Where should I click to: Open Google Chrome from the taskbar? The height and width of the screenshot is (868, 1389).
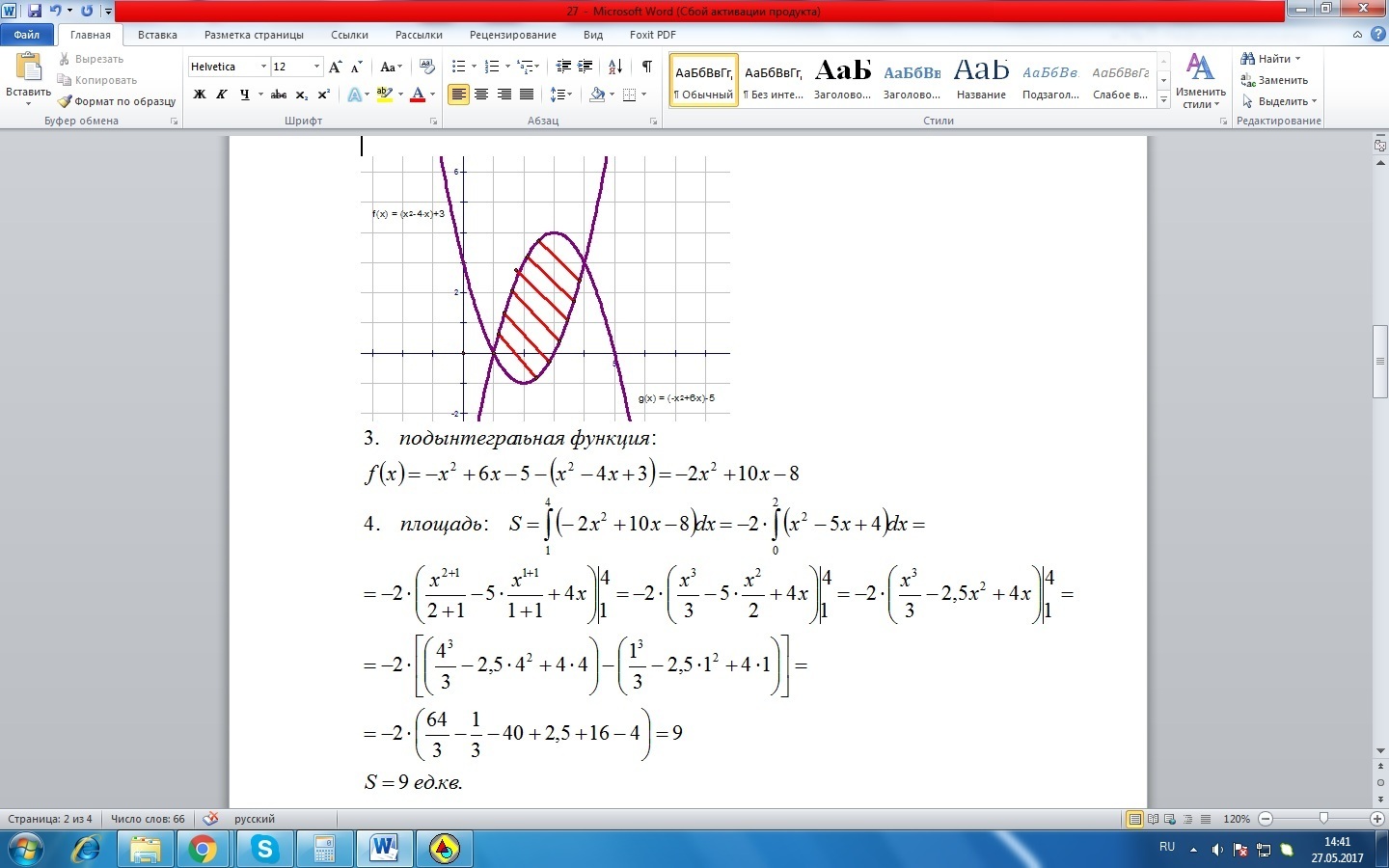pos(203,850)
